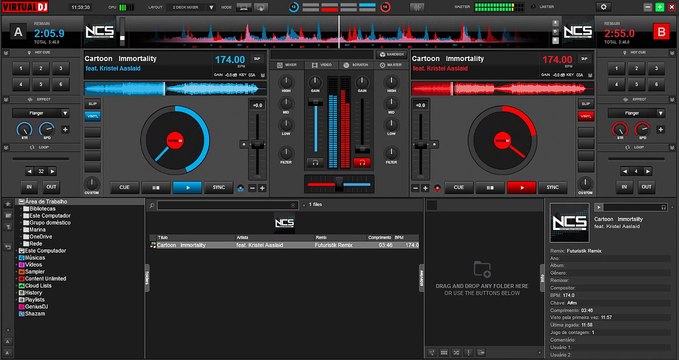
Task: Toggle deck B VINYL mode
Action: click(x=585, y=116)
